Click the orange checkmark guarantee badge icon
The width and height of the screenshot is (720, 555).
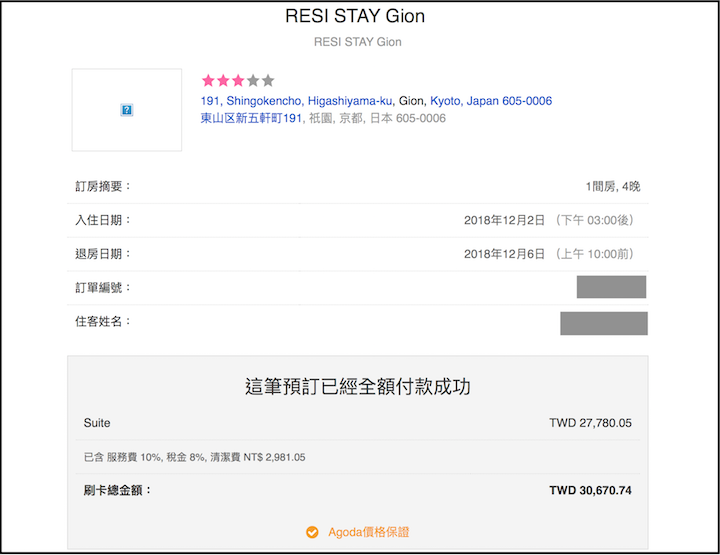coord(312,532)
